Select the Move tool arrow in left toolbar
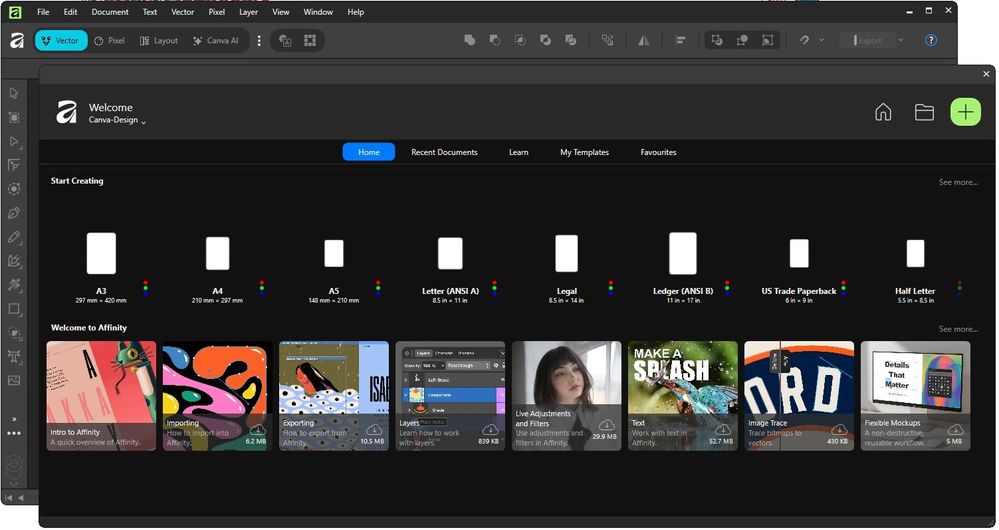Viewport: 999px width, 530px height. pos(14,94)
